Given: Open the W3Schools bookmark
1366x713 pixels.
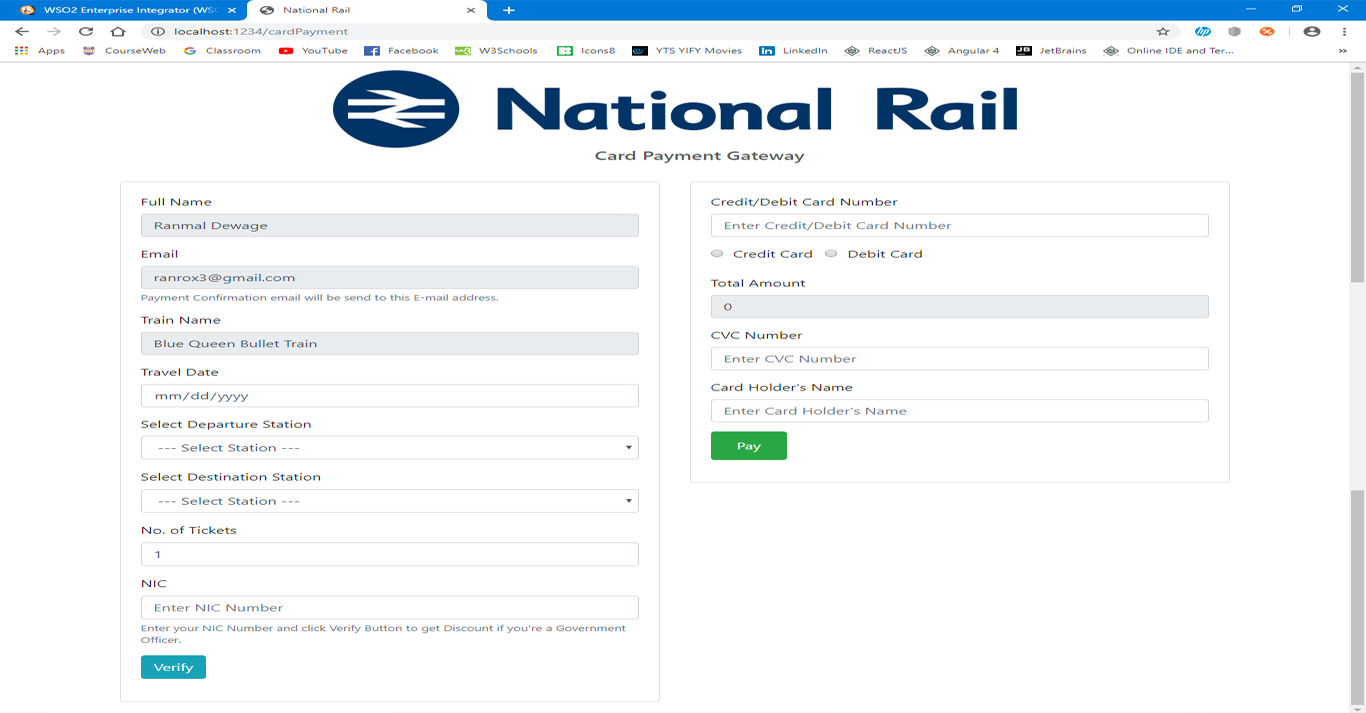Looking at the screenshot, I should [496, 51].
